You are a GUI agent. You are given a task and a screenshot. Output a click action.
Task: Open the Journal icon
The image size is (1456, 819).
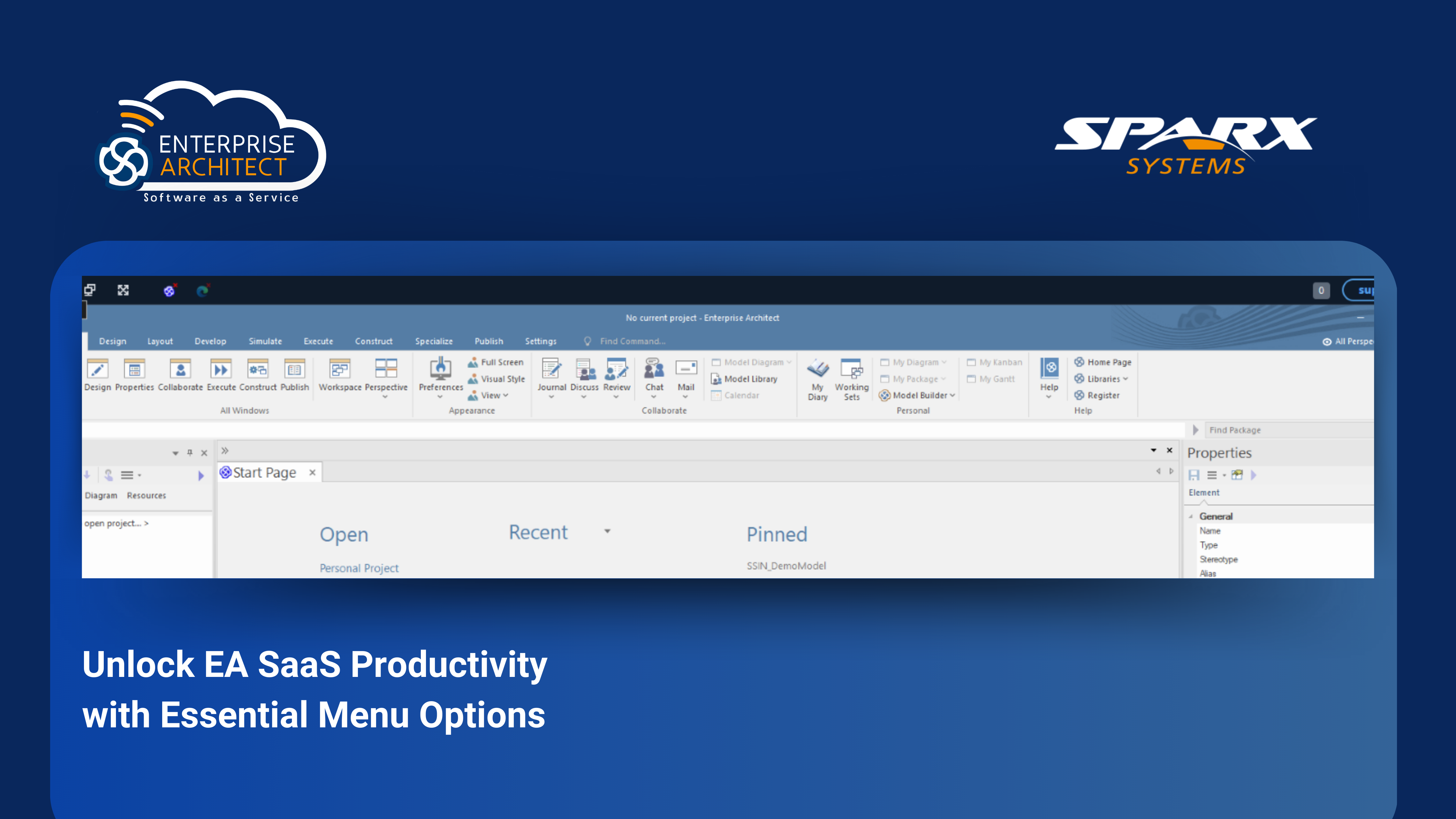point(552,370)
